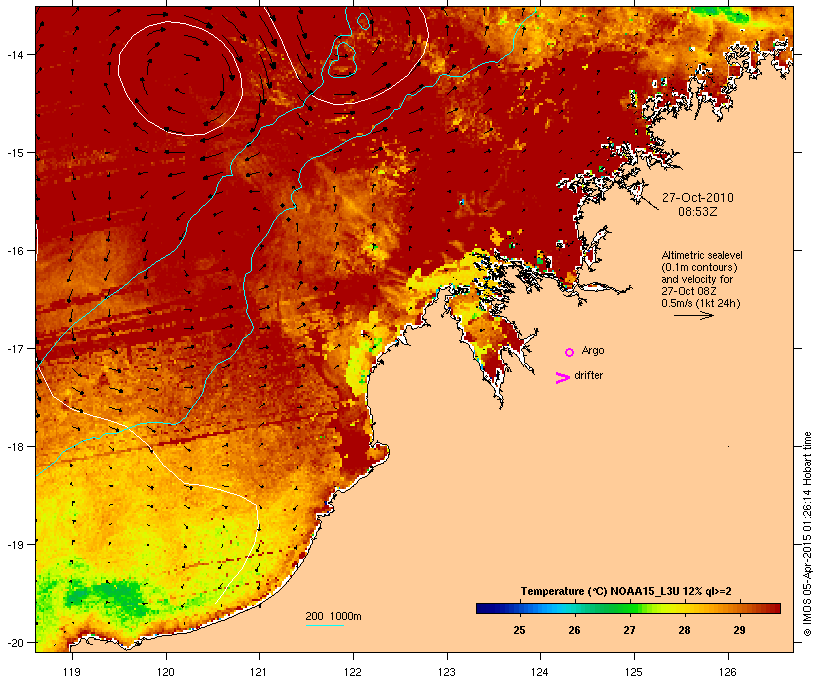
Task: Click the time '08:53Z' text
Action: [x=698, y=212]
